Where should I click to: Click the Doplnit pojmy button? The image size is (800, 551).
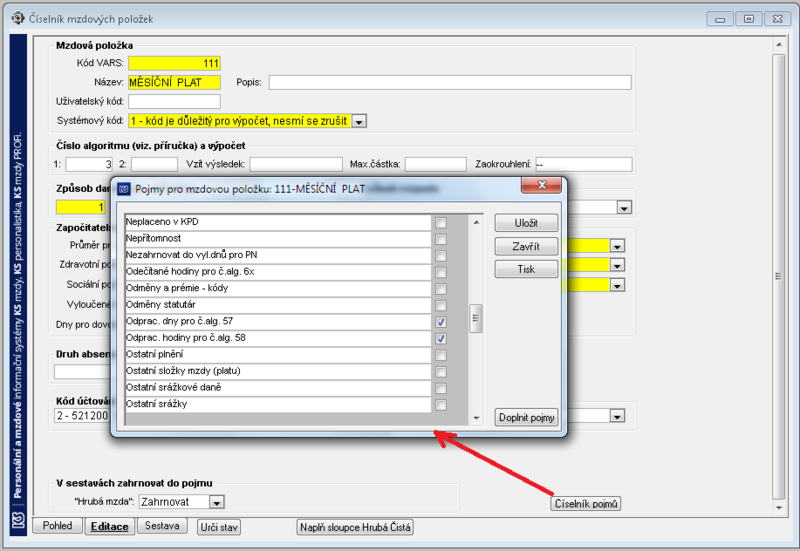pos(526,417)
